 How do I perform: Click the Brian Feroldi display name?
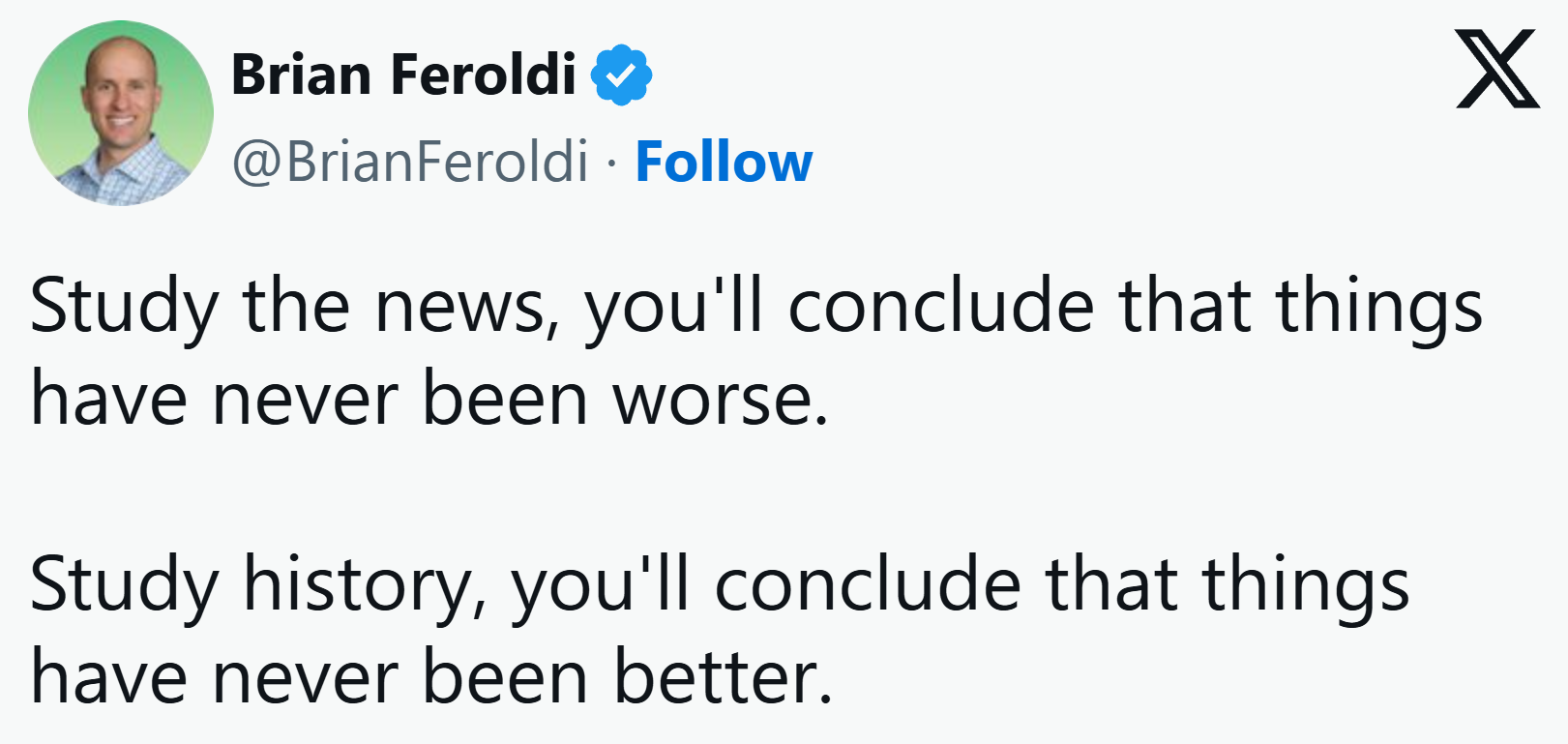(403, 74)
